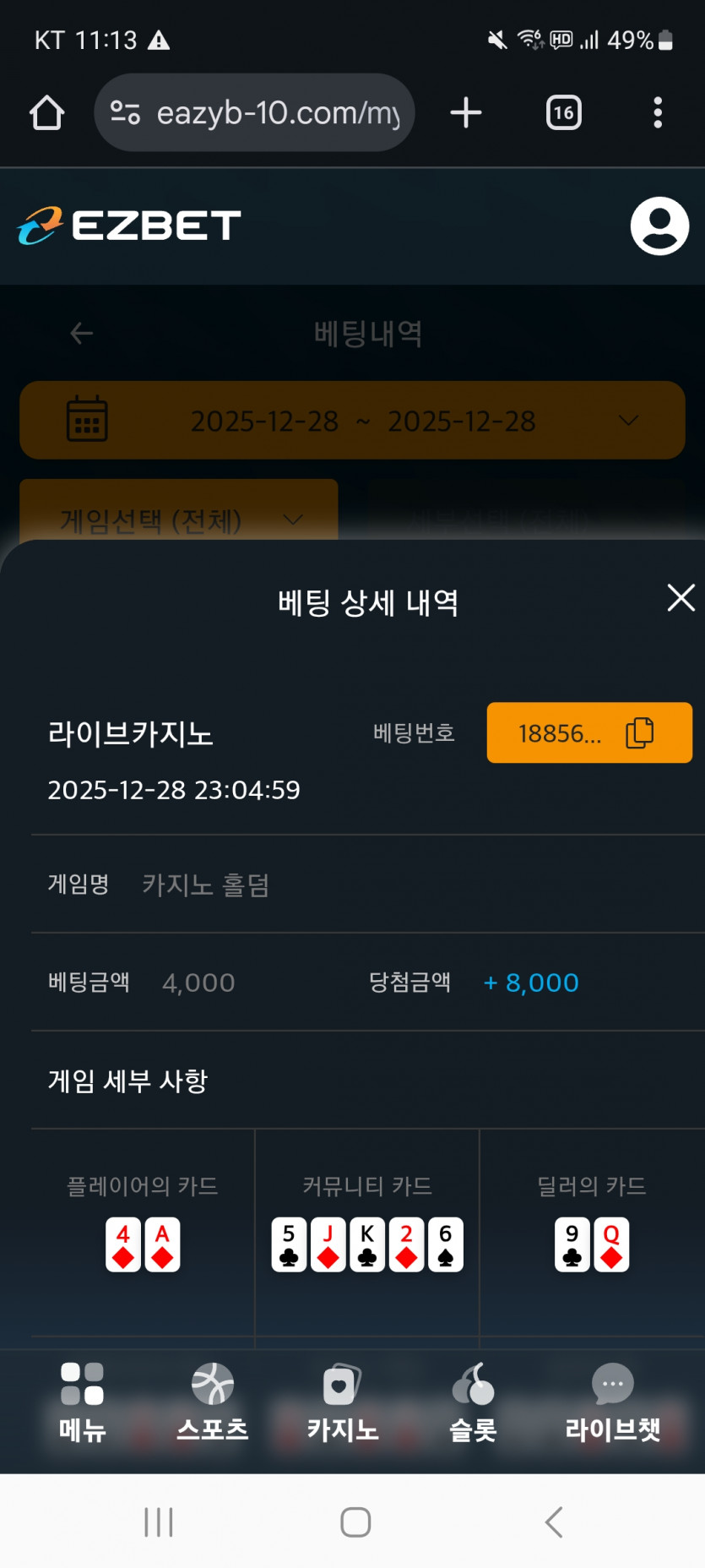Switch to the 카지노 tab
Viewport: 705px width, 1568px height.
point(342,1403)
